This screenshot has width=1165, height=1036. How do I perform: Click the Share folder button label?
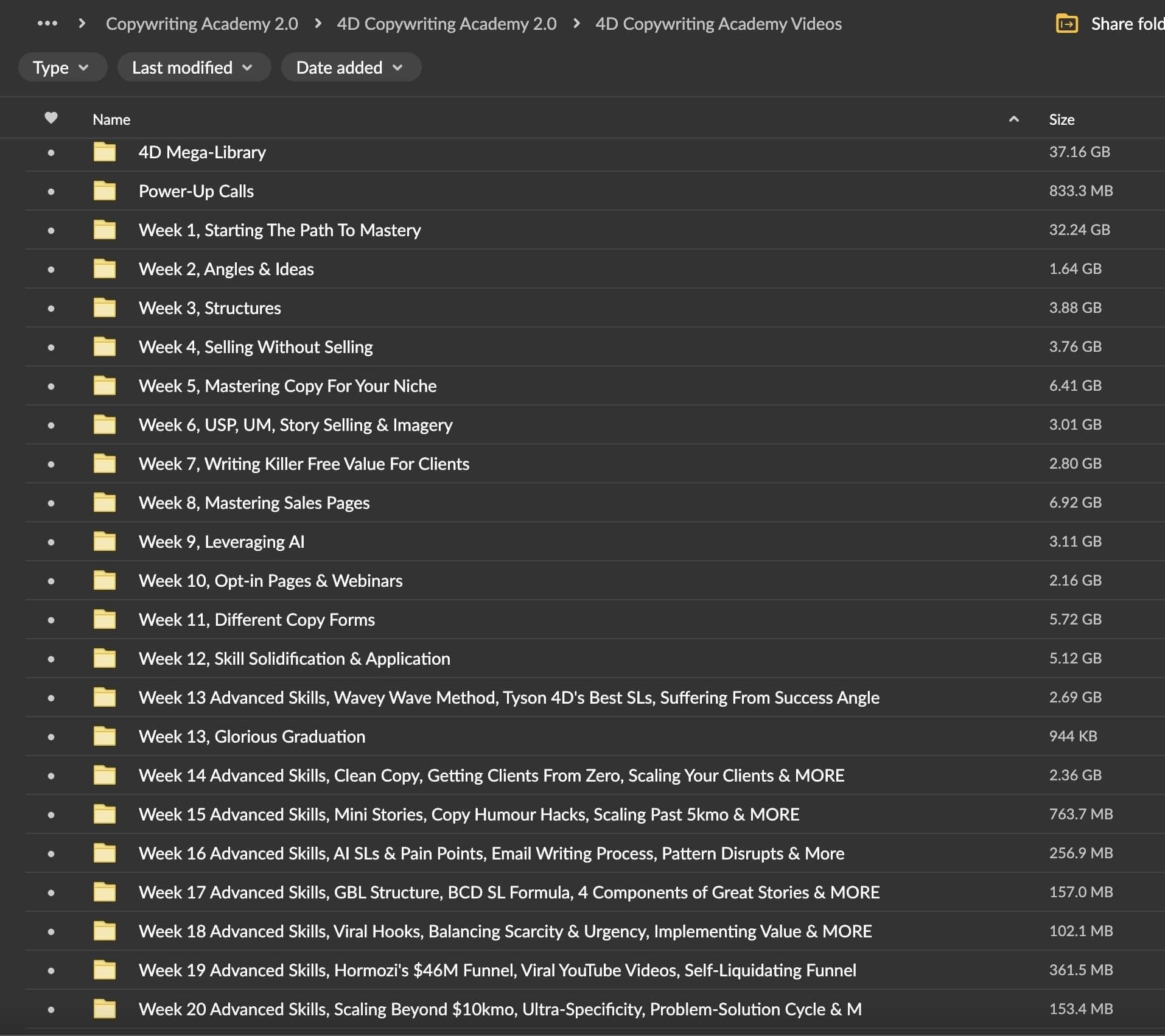(x=1127, y=24)
